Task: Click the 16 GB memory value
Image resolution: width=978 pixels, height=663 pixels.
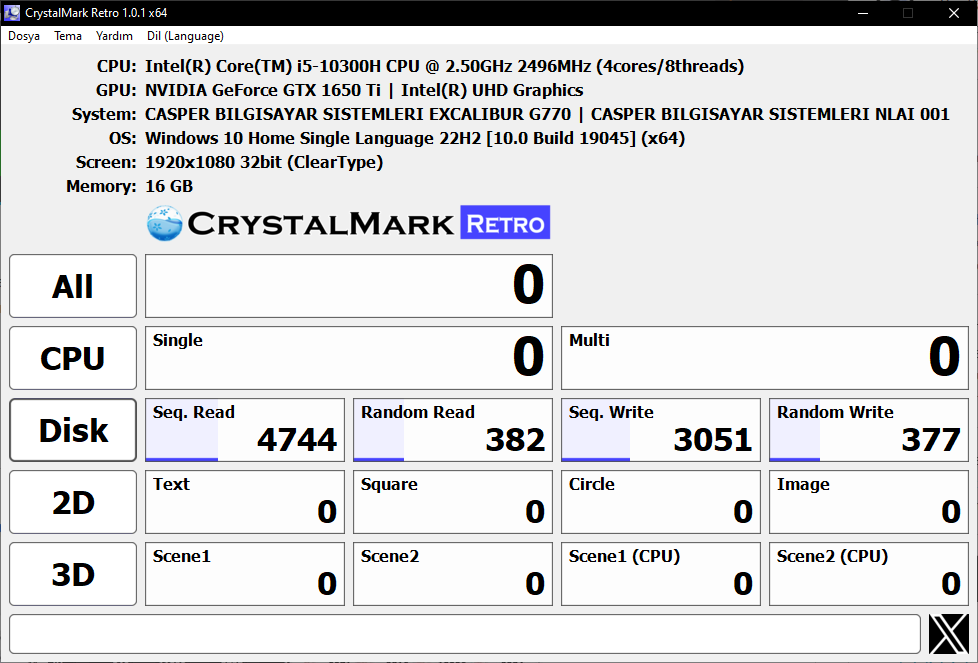Action: [x=169, y=186]
